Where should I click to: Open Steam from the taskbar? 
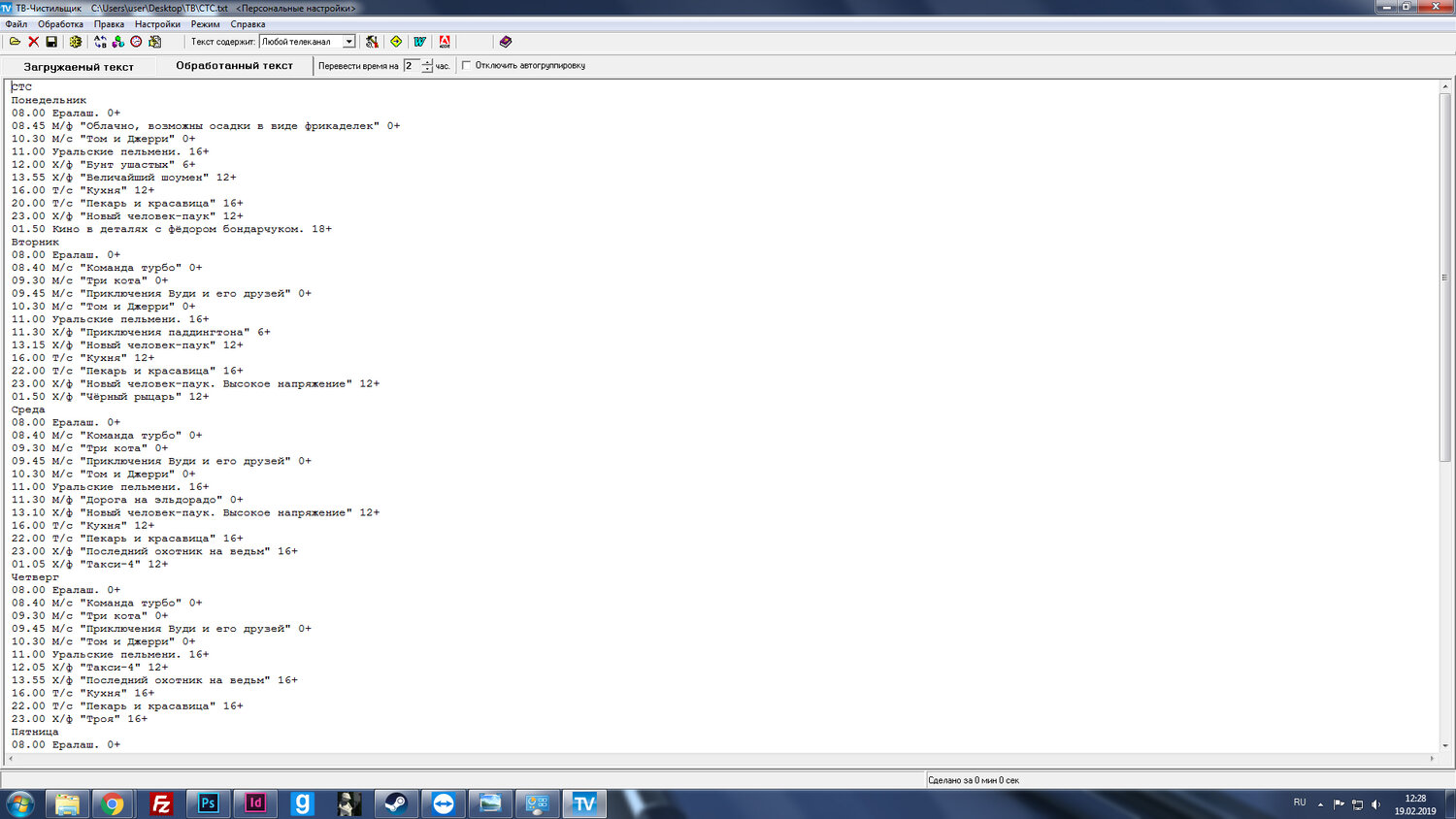[396, 803]
